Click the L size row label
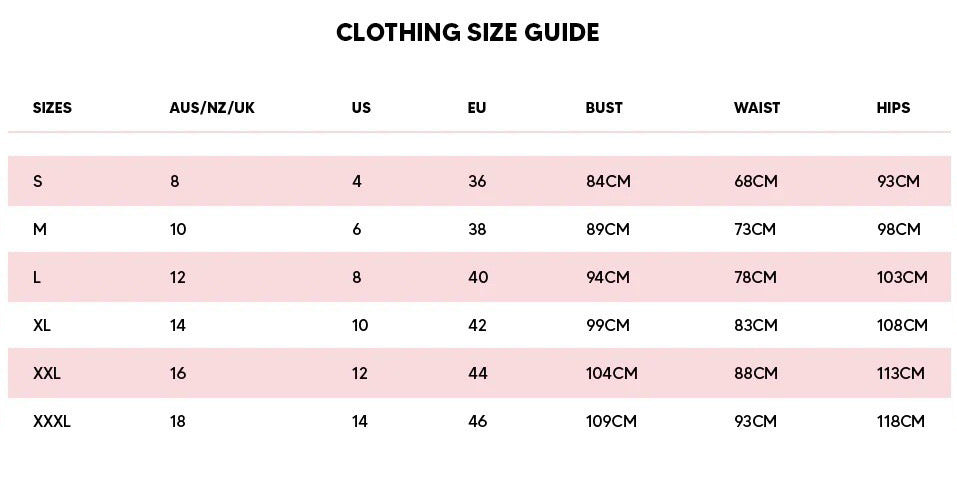 tap(37, 278)
